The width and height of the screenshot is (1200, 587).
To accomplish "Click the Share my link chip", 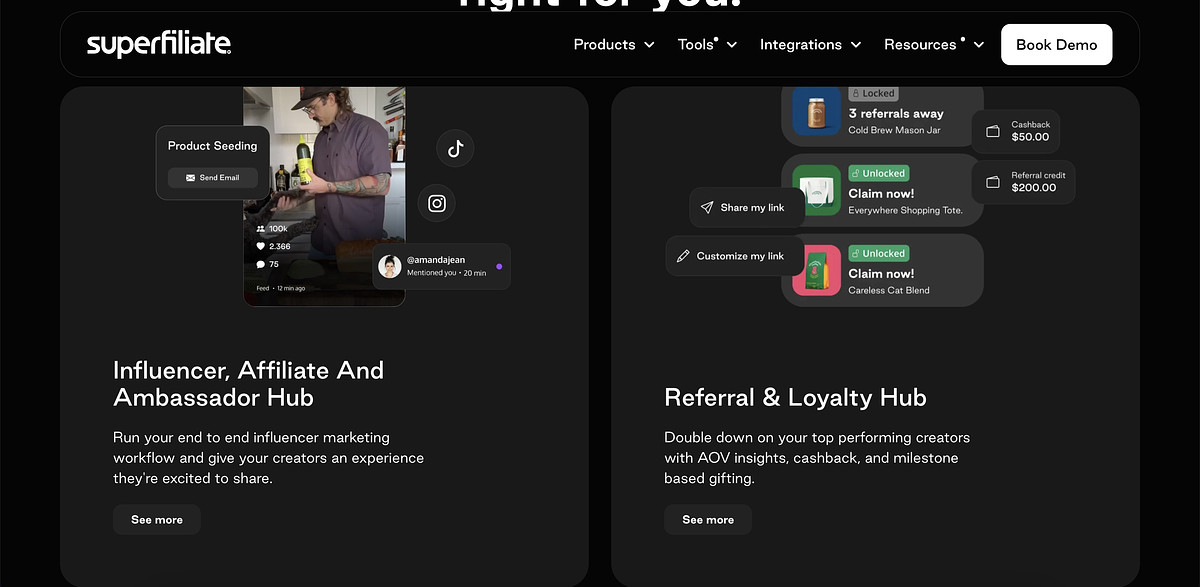I will pos(743,208).
